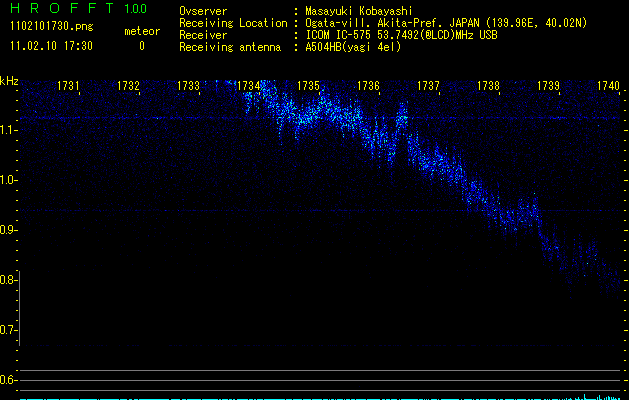Screen dimensions: 629x400
Task: Click the kHz axis unit label
Action: [x=9, y=81]
